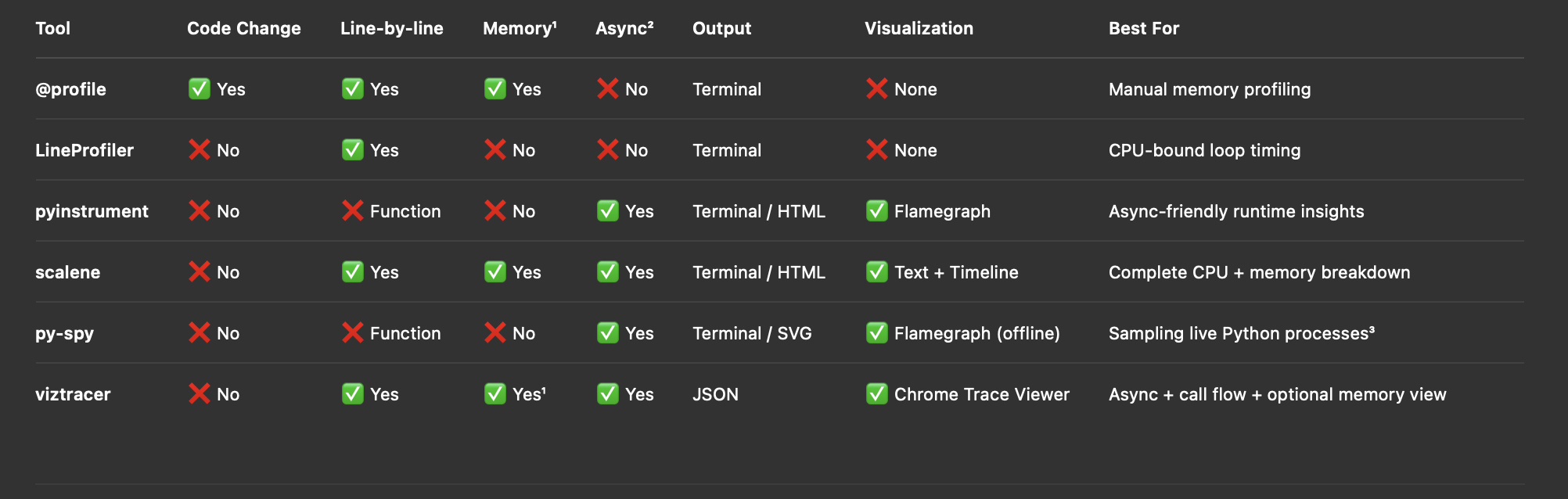Click green check in py-spy Async cell

[608, 332]
